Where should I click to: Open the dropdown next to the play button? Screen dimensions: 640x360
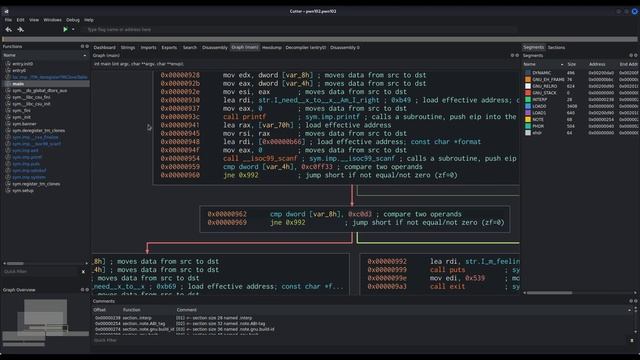(x=73, y=29)
